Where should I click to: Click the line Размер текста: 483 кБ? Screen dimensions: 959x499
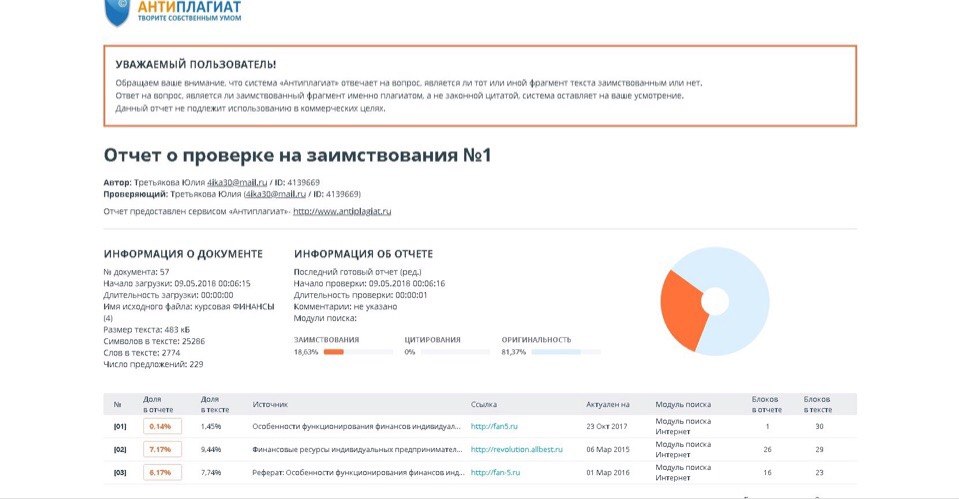(146, 329)
